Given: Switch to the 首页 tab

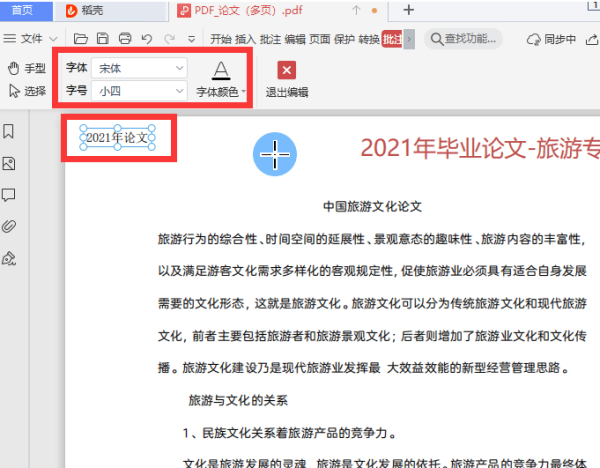Looking at the screenshot, I should pyautogui.click(x=22, y=10).
